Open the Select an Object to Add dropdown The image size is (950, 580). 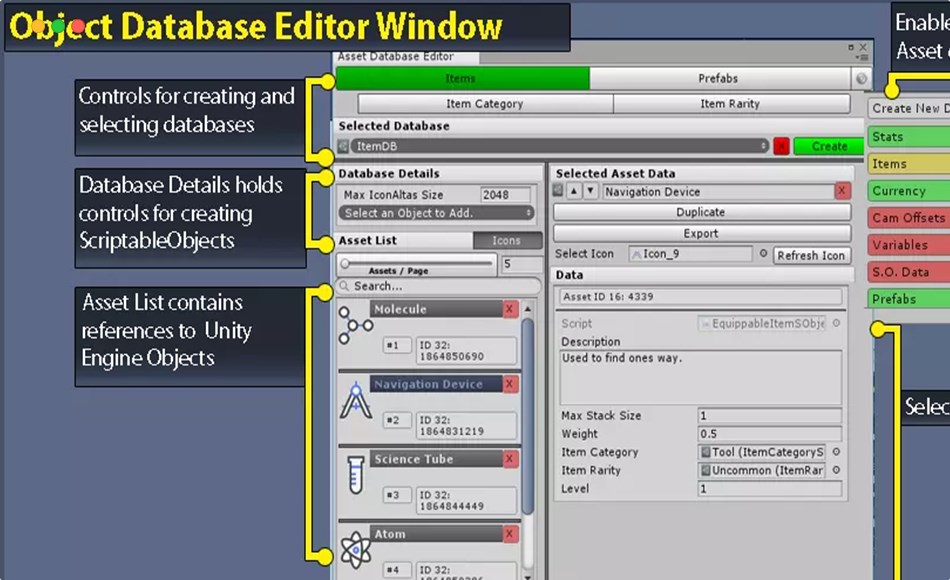[436, 214]
